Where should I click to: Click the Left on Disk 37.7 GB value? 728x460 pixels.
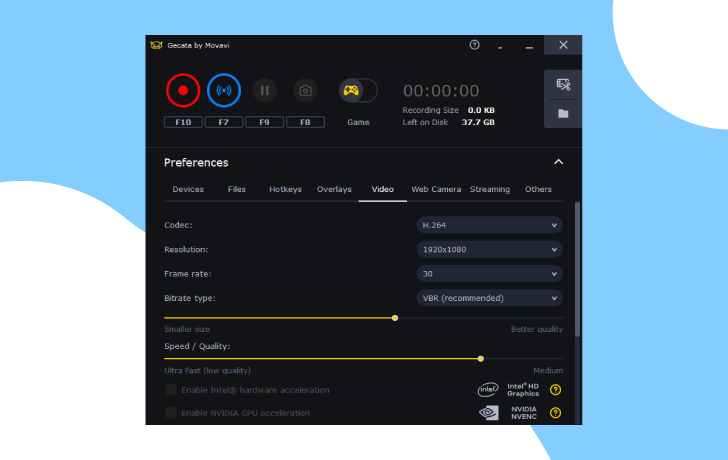point(478,122)
